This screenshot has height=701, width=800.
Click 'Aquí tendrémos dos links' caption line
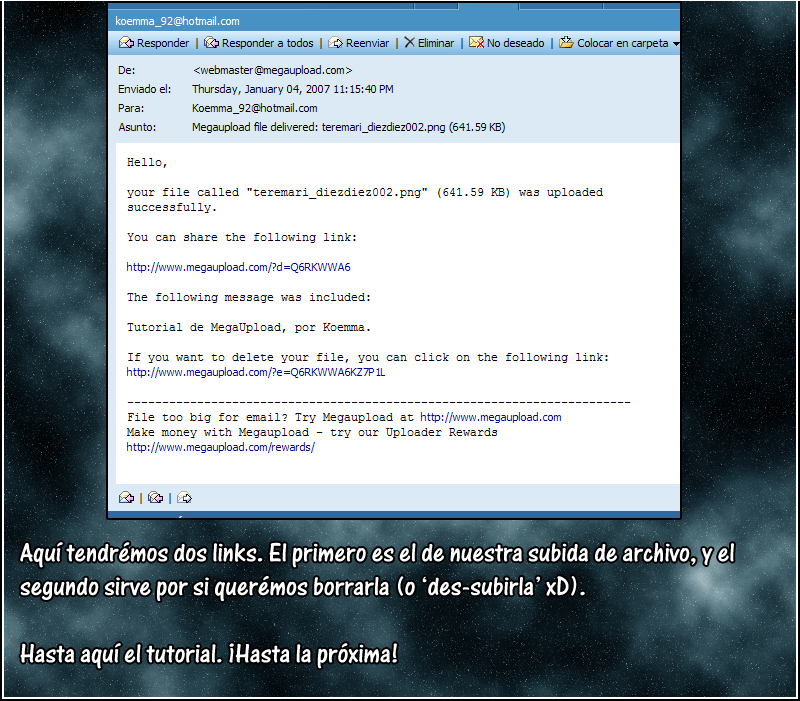point(141,554)
